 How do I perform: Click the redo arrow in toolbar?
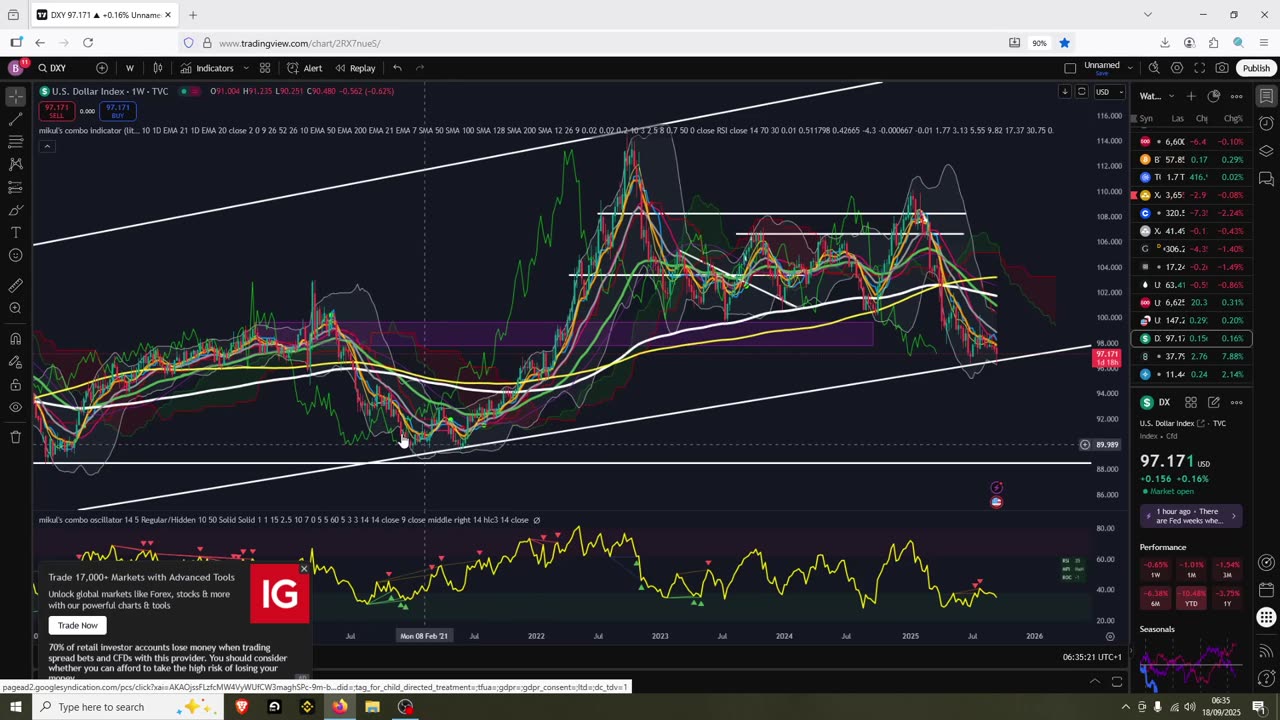[420, 68]
